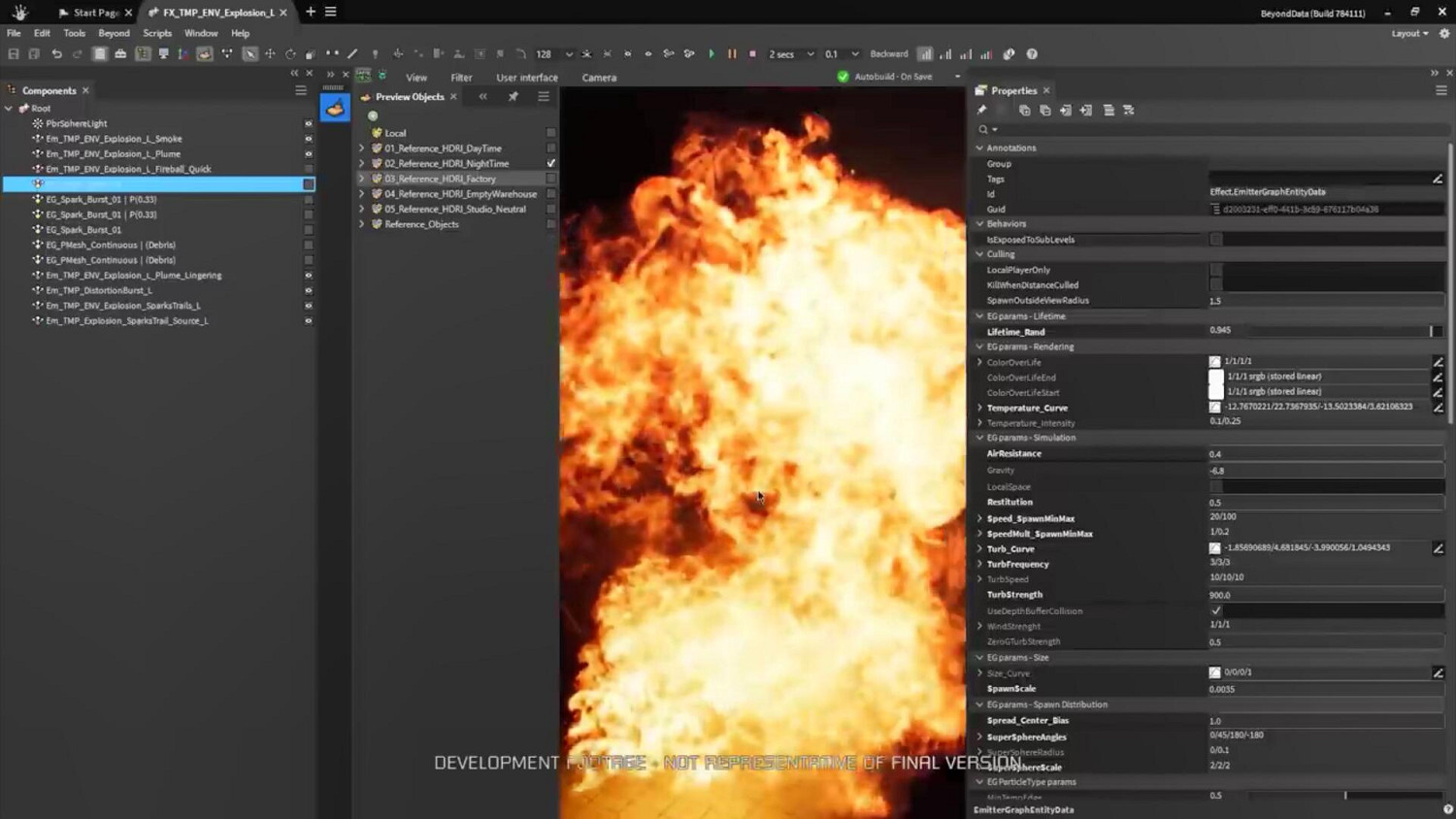Viewport: 1456px width, 819px height.
Task: Open the Camera viewport menu
Action: (599, 78)
